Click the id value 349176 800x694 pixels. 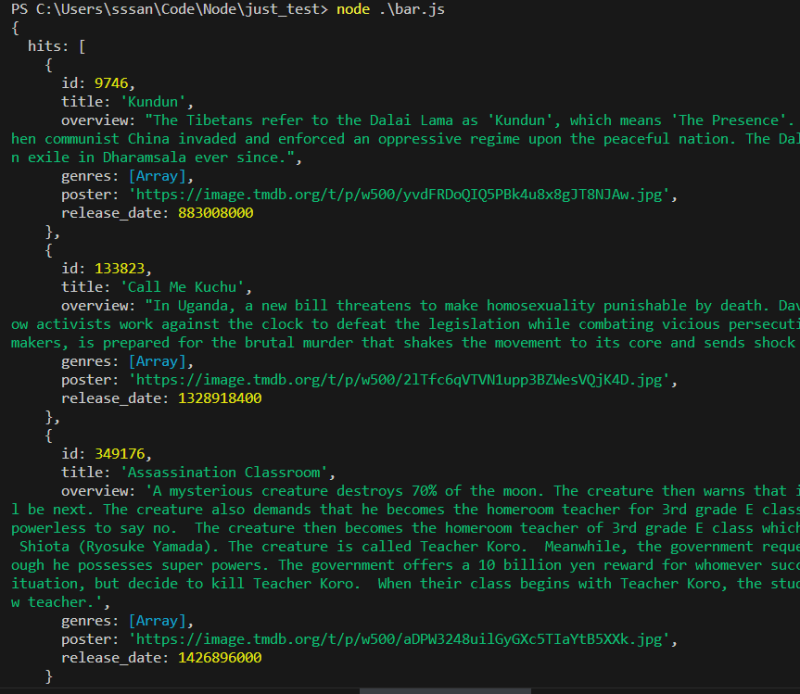point(119,454)
